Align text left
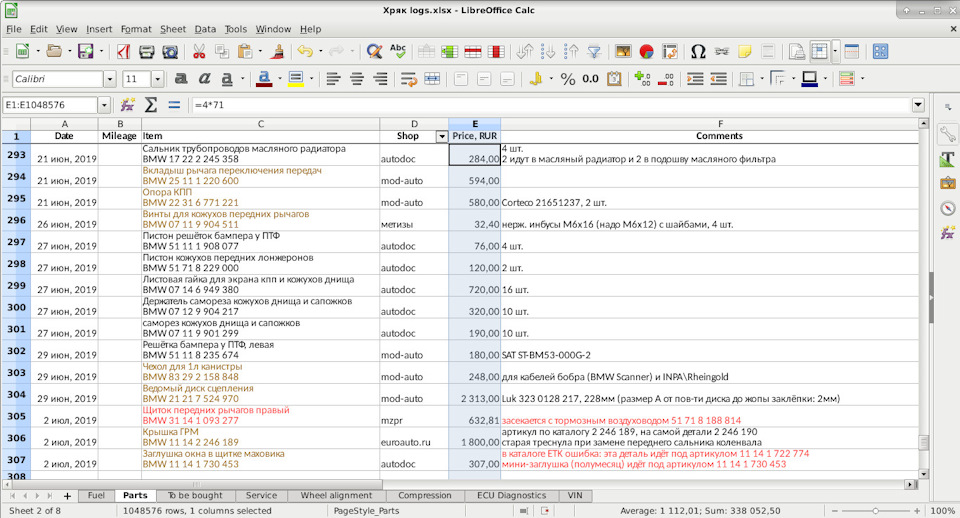This screenshot has height=518, width=960. pos(333,79)
